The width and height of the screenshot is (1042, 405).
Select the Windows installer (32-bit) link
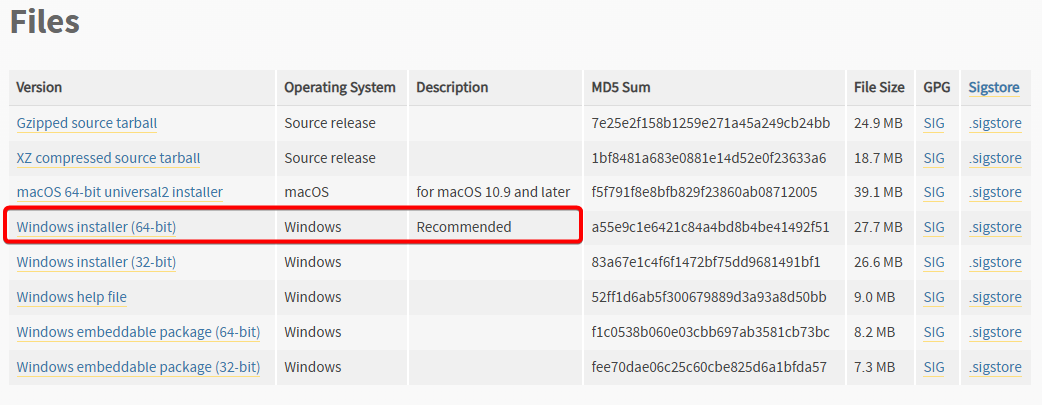[x=96, y=262]
